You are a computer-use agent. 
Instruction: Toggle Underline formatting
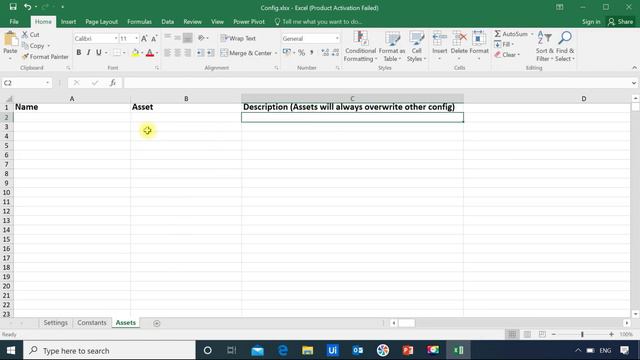[98, 52]
